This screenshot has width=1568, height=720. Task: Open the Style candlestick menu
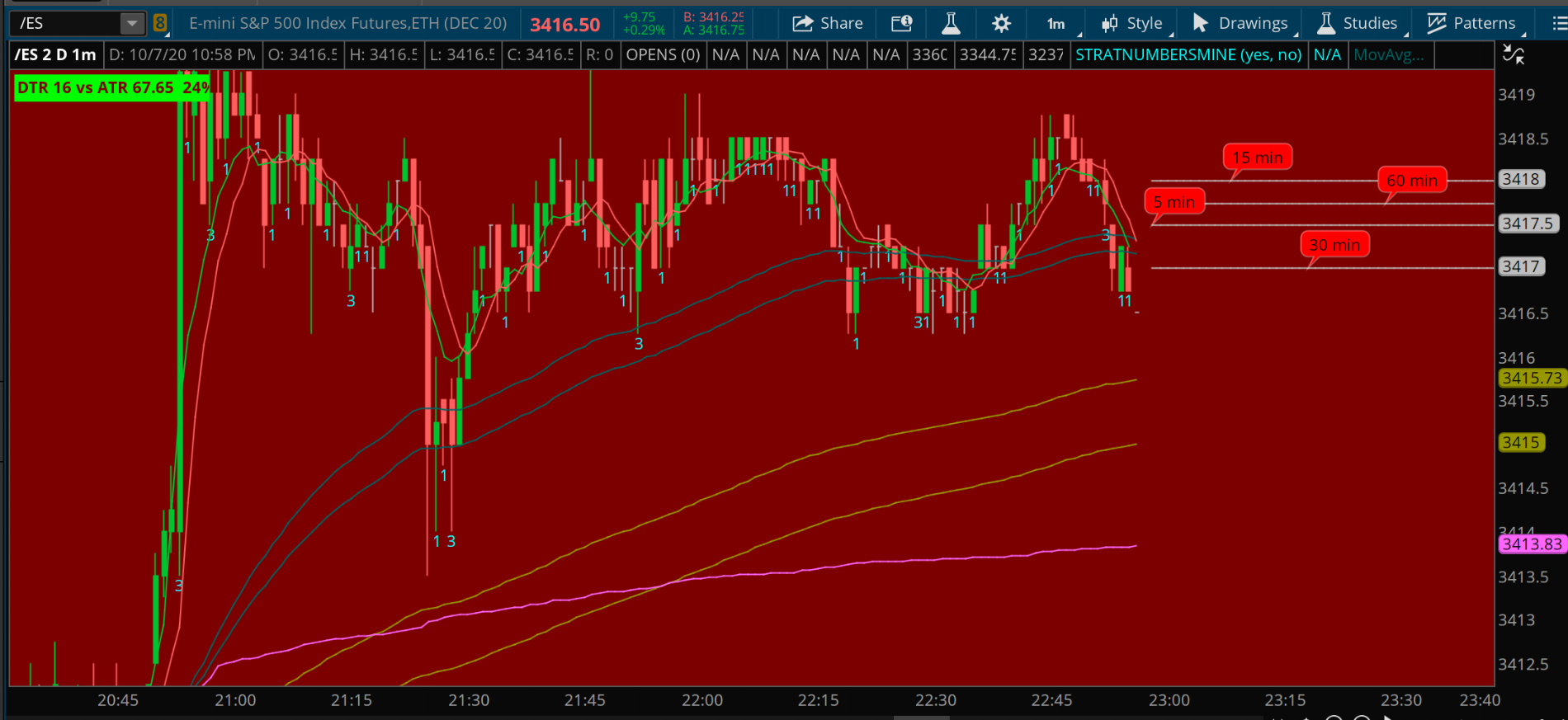1132,23
